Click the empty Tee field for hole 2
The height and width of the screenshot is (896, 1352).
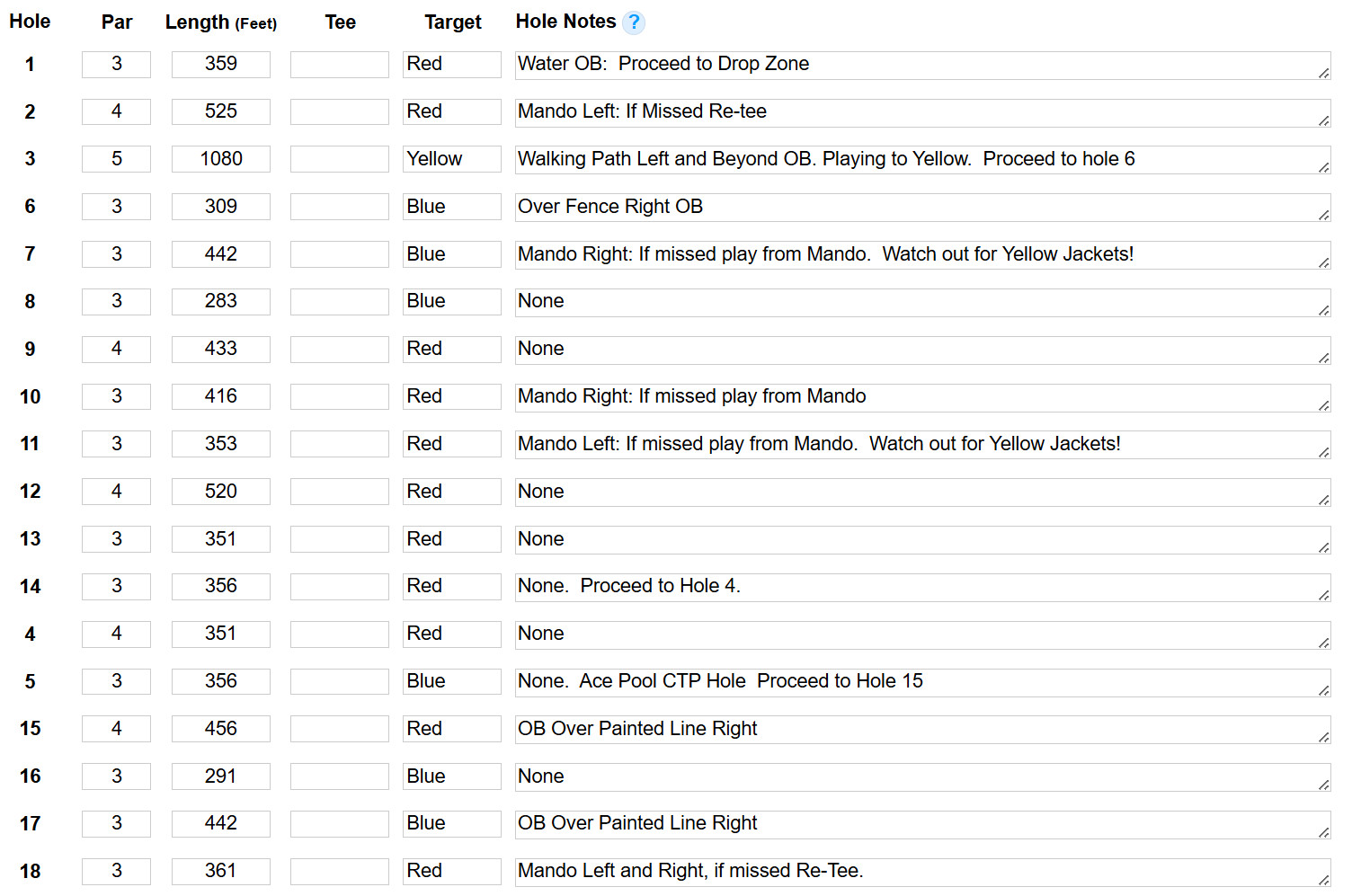[x=340, y=111]
